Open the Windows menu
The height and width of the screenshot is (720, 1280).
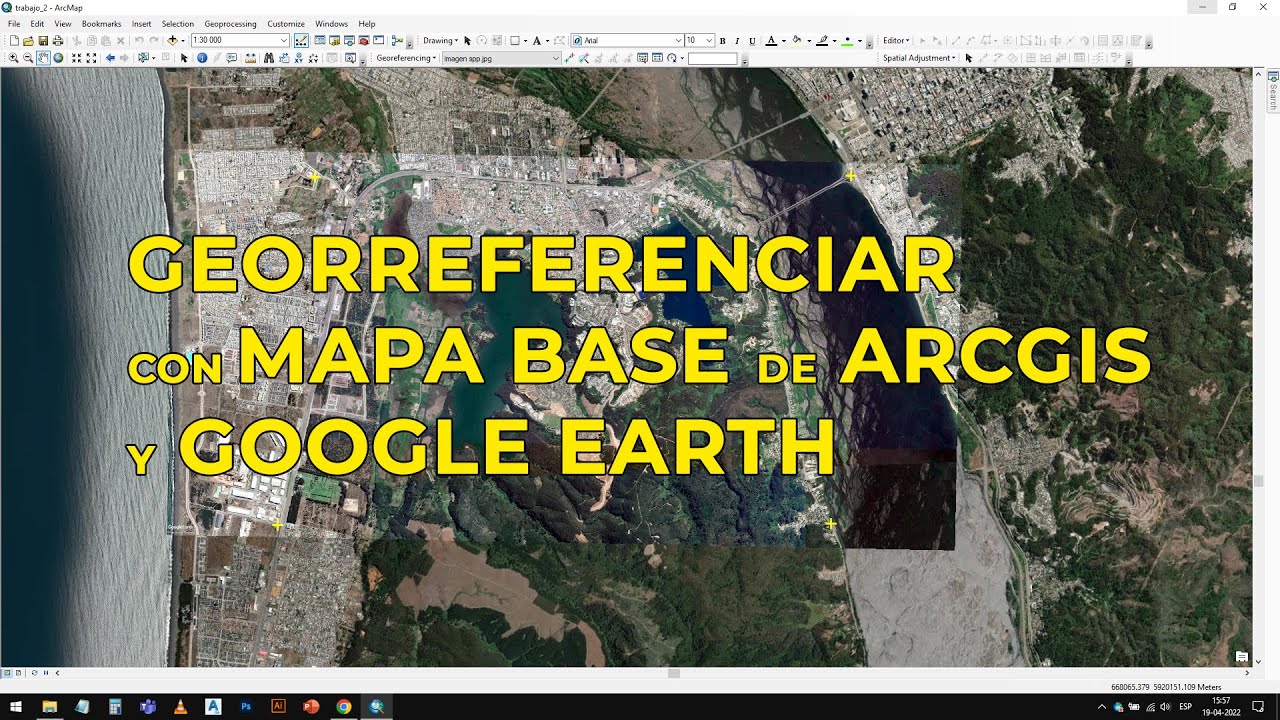[331, 23]
